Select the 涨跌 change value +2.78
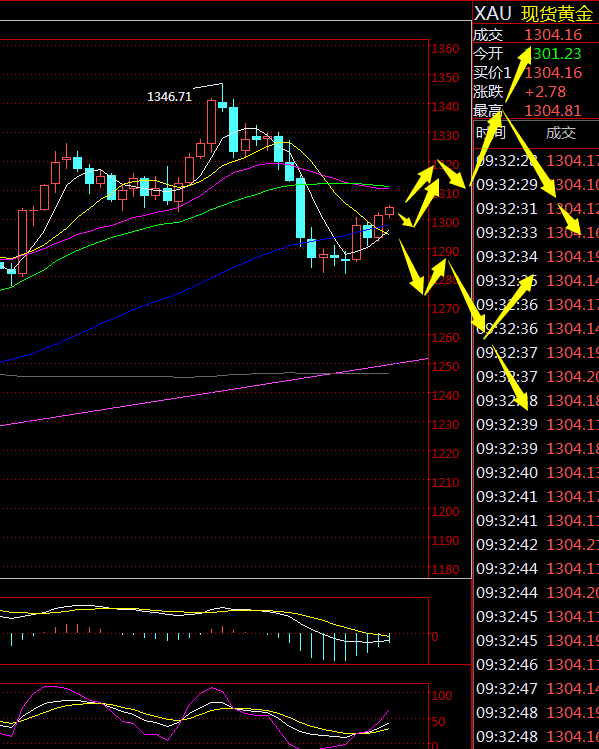The height and width of the screenshot is (749, 599). pos(545,92)
